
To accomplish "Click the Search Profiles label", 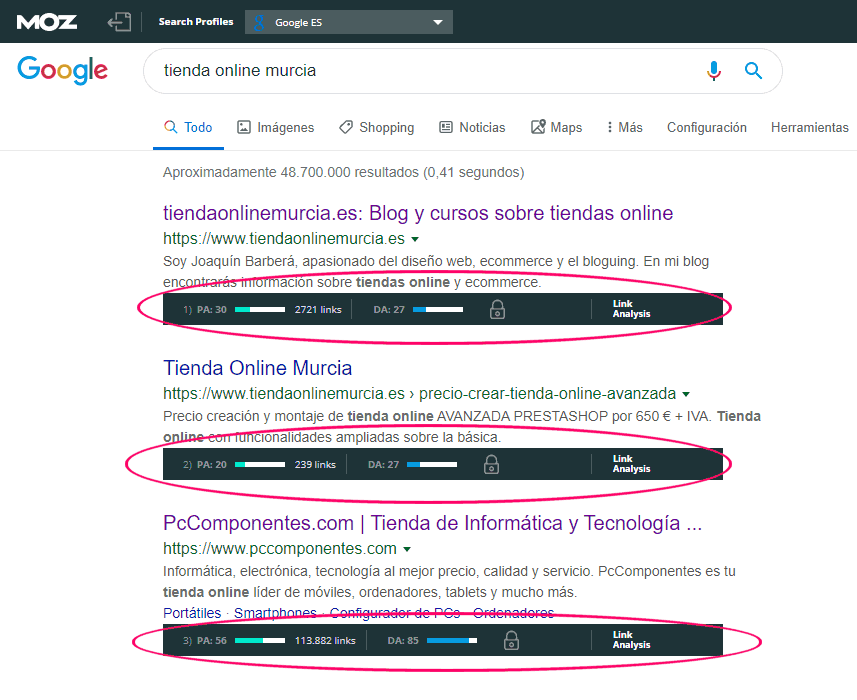I will coord(196,22).
